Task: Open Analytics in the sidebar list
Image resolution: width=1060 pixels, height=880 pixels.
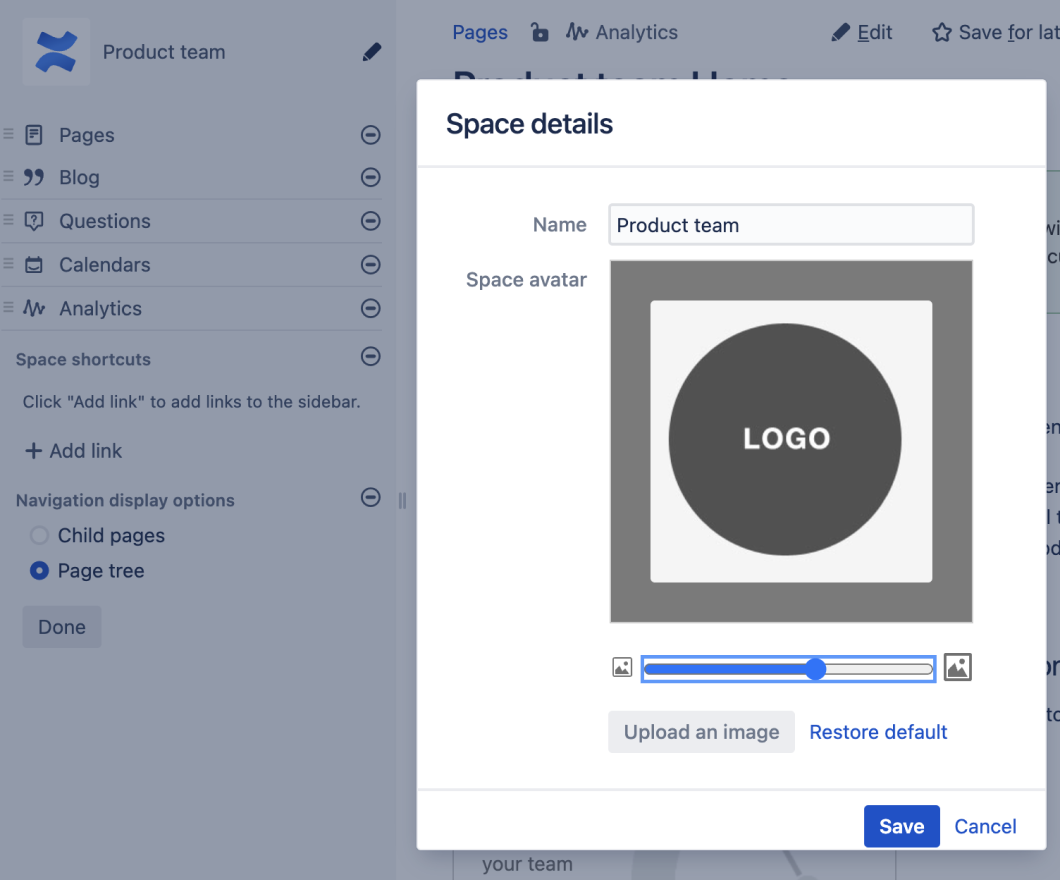Action: point(100,309)
